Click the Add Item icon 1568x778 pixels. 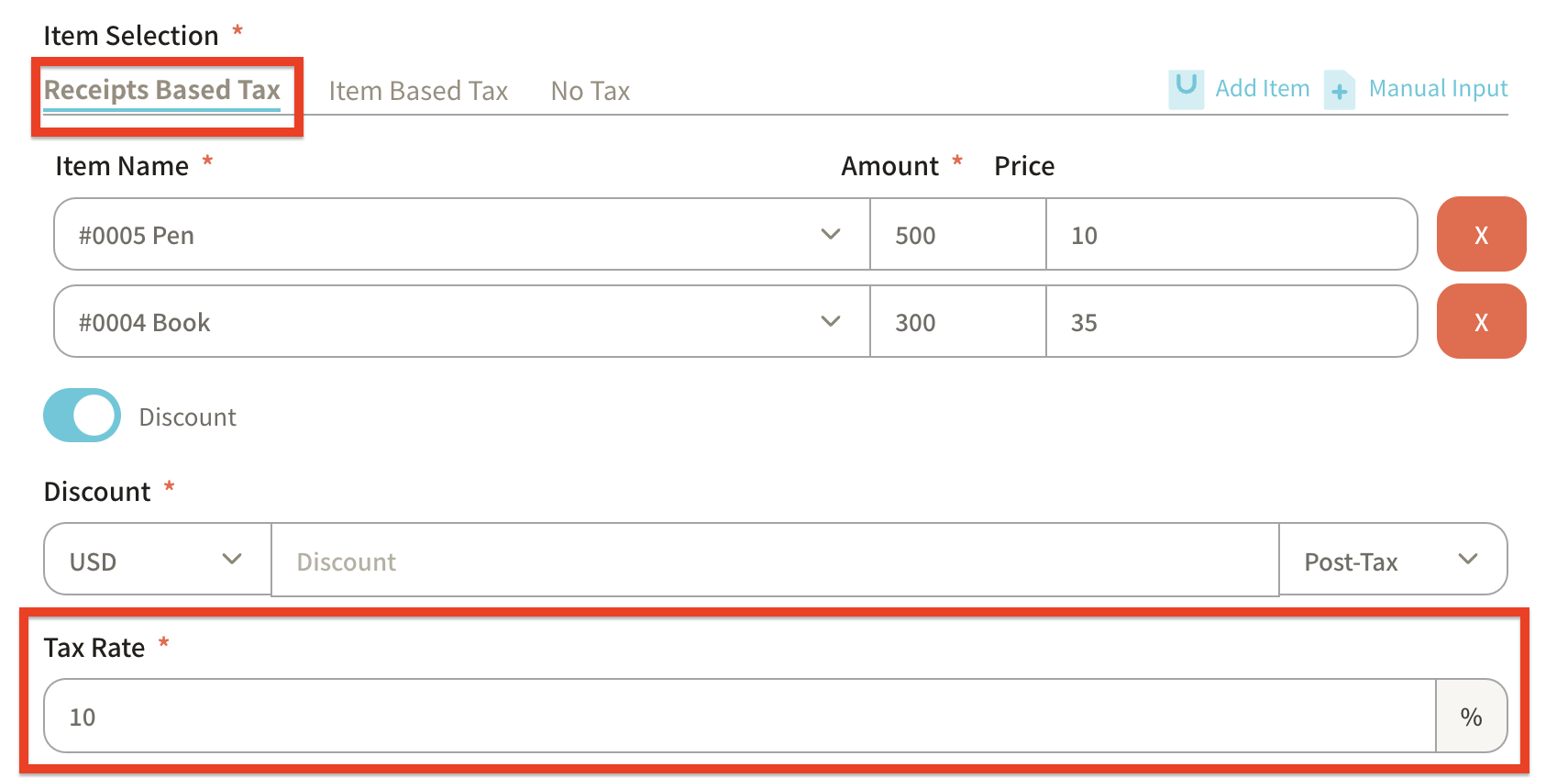1186,89
